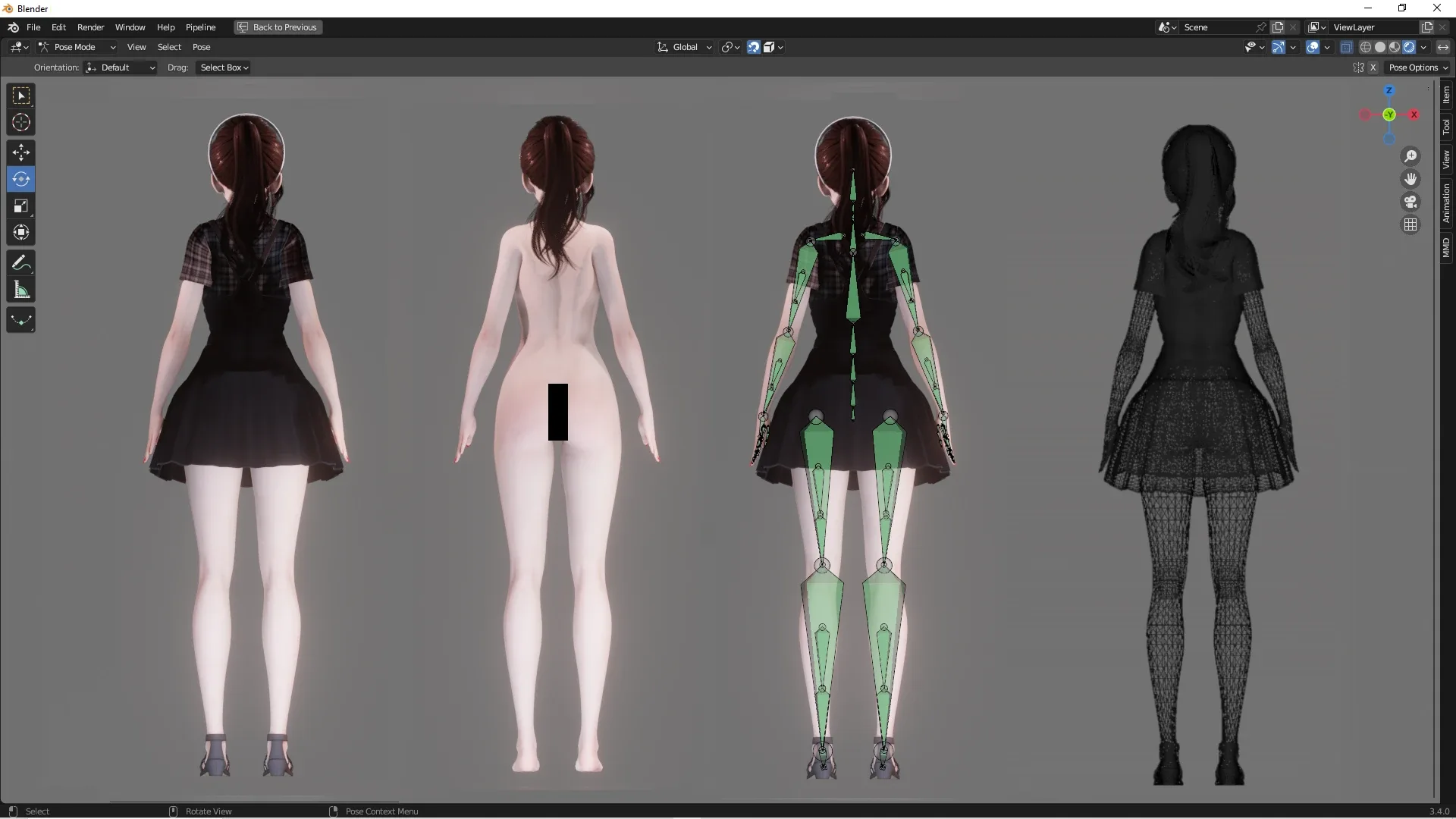Open the Item sidebar tab
This screenshot has width=1456, height=819.
point(1446,94)
